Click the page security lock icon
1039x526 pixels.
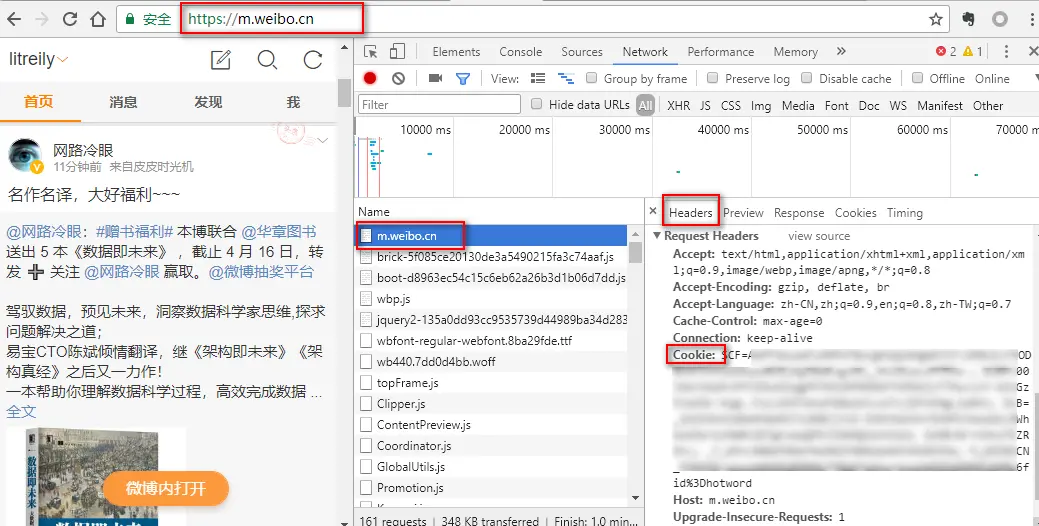130,19
